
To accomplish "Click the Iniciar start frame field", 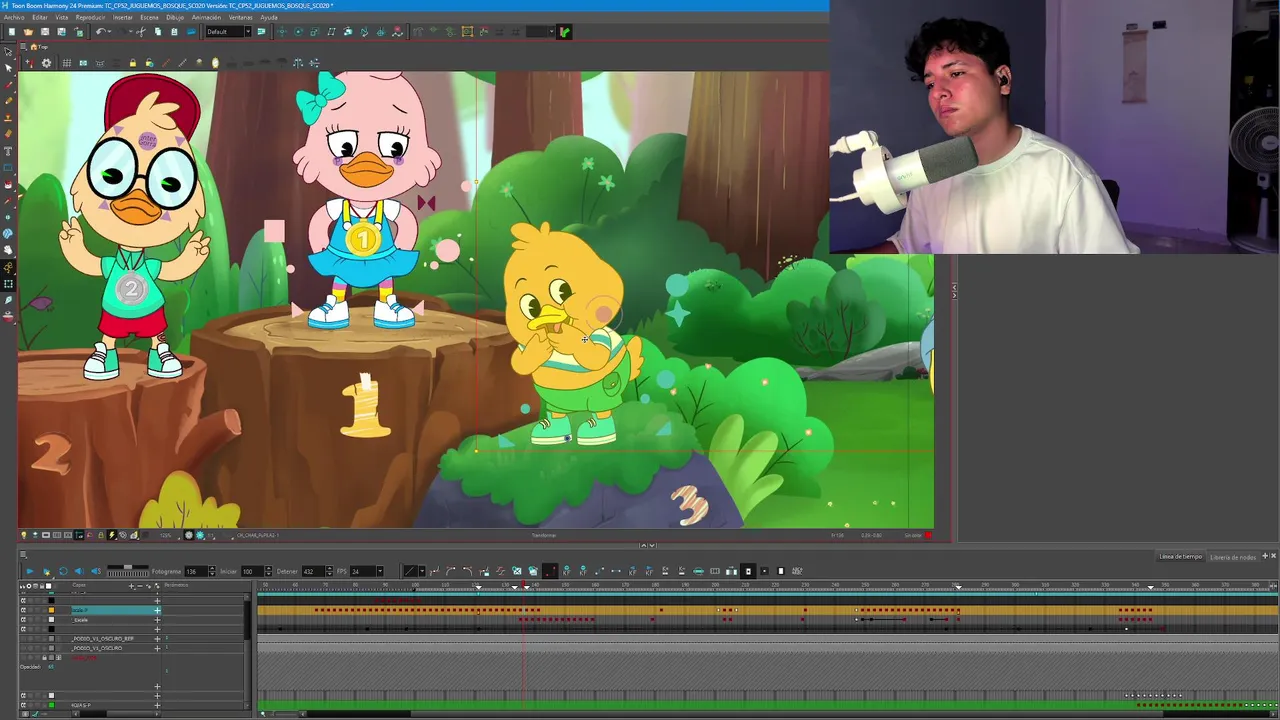I will coord(252,571).
